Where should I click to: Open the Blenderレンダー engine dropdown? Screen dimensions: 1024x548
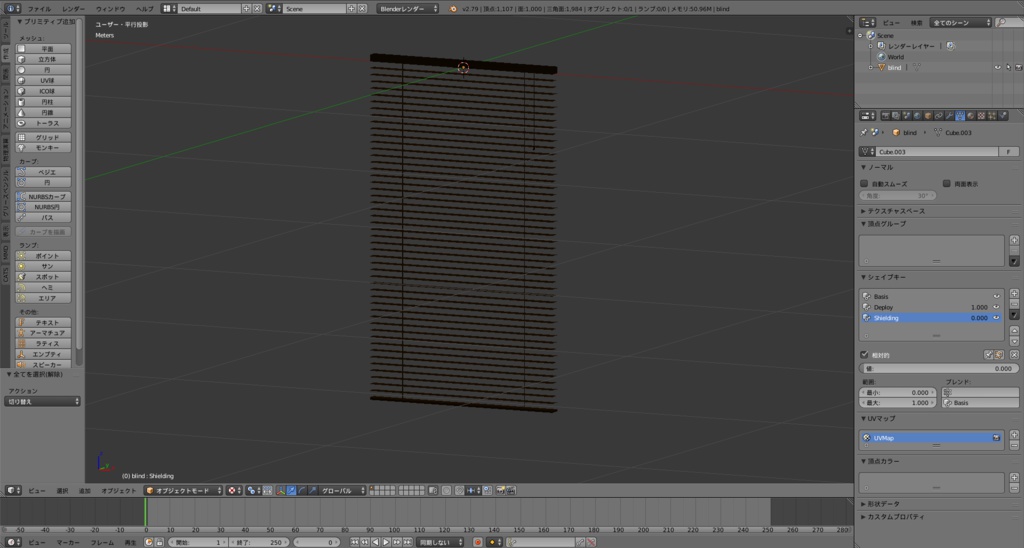click(x=408, y=8)
